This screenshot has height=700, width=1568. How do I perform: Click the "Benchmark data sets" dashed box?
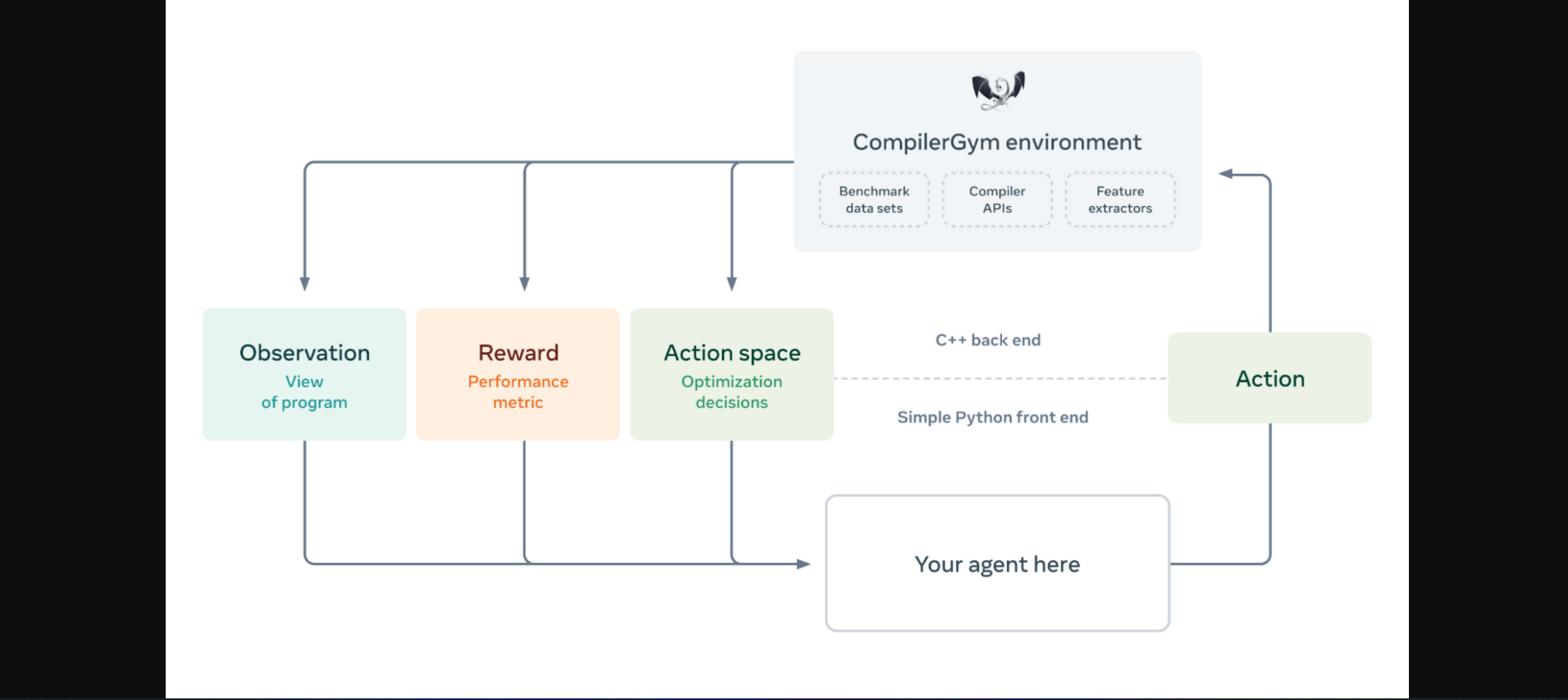click(x=874, y=199)
